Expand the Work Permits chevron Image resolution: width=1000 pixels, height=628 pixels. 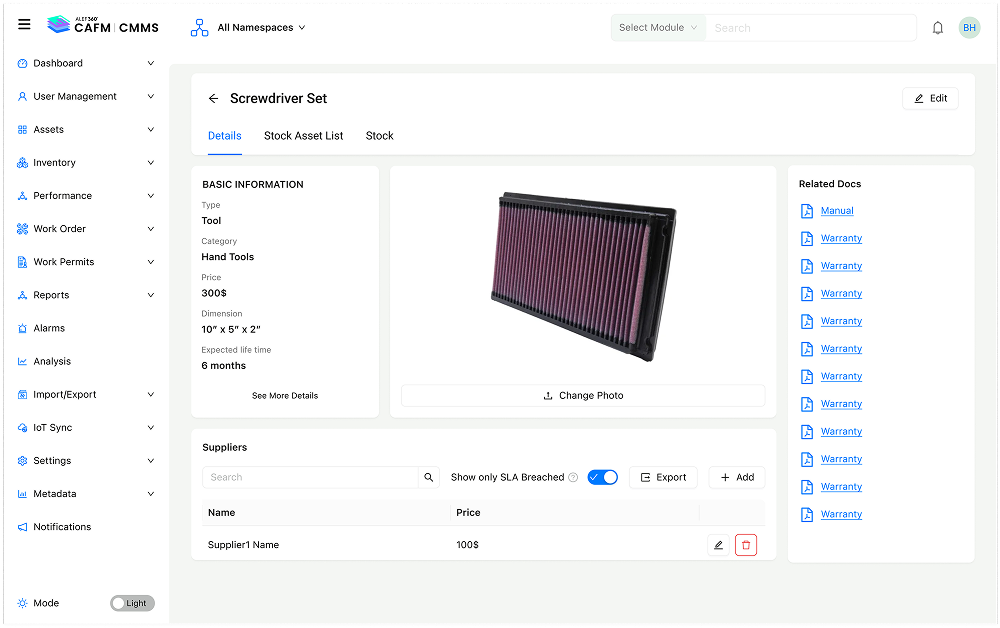151,262
